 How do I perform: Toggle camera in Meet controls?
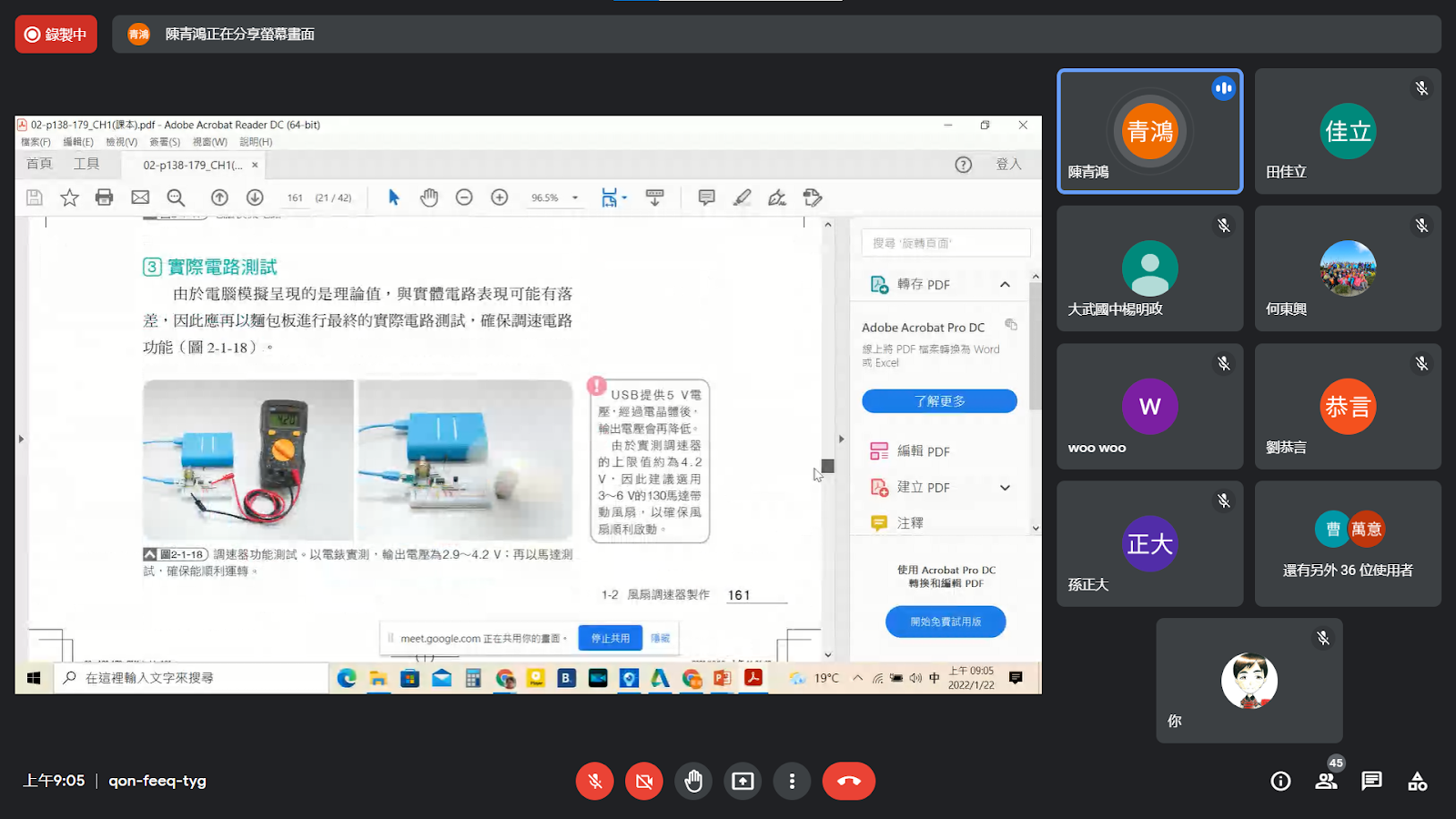pyautogui.click(x=644, y=781)
